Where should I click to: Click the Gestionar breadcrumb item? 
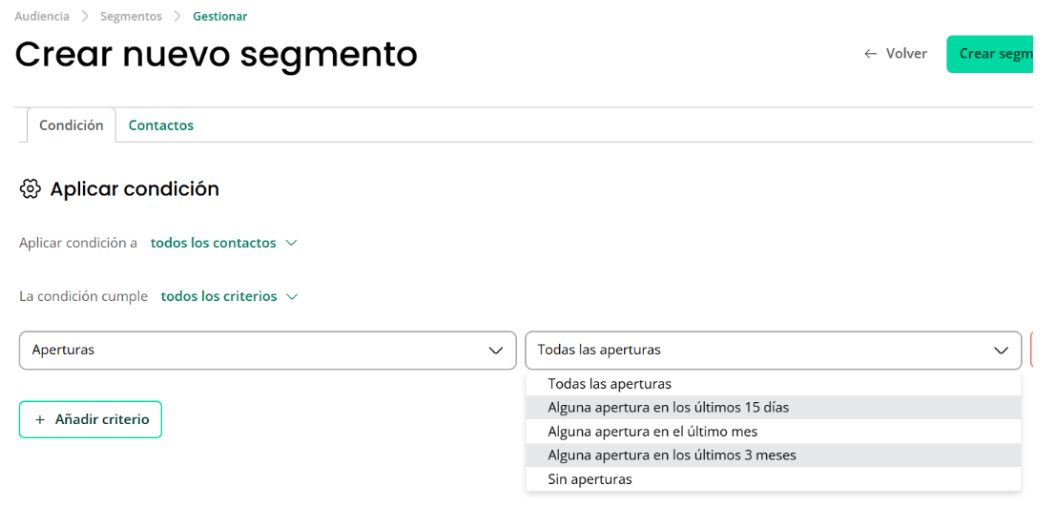220,16
